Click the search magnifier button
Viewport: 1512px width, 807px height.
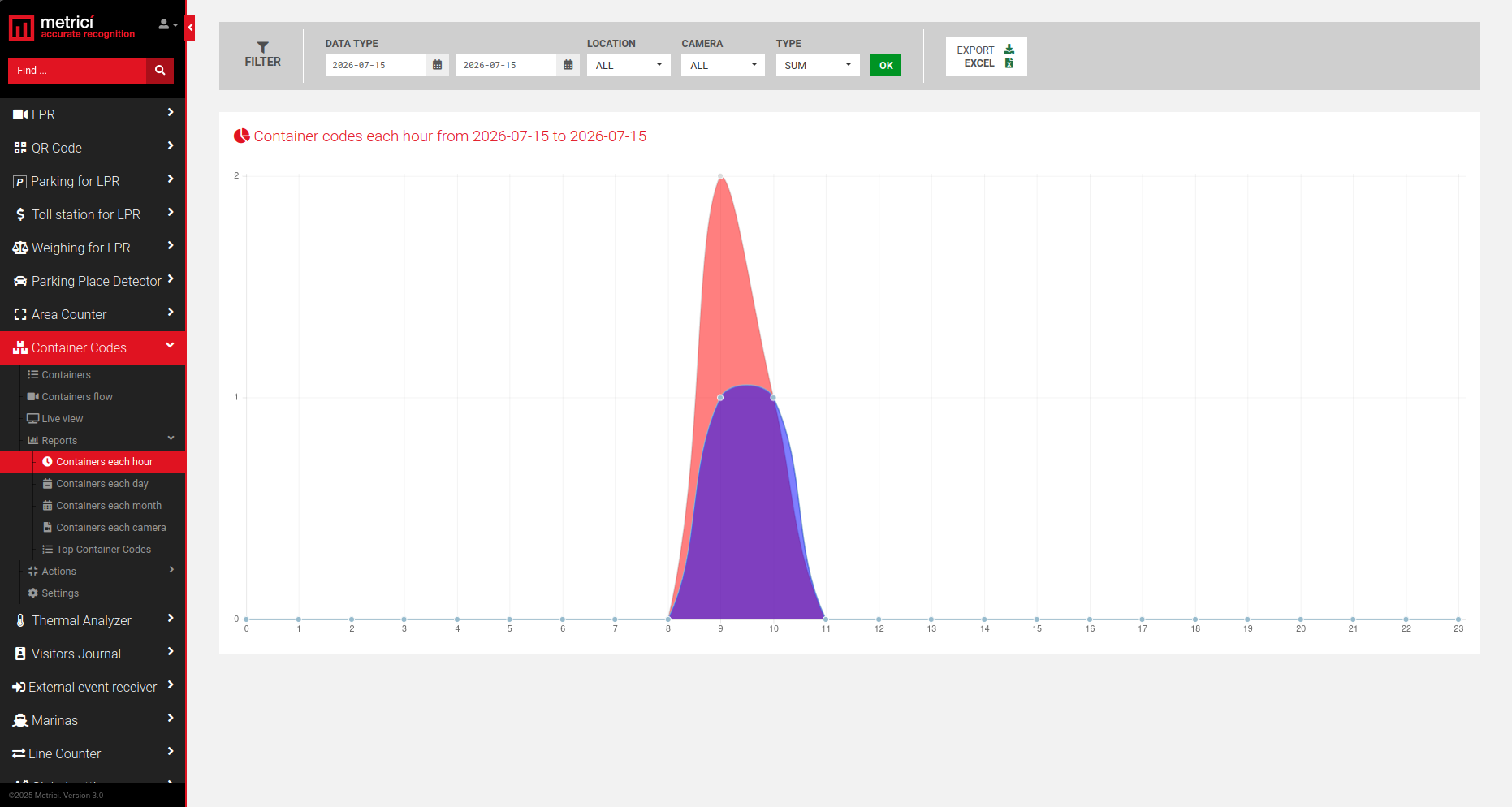(160, 71)
